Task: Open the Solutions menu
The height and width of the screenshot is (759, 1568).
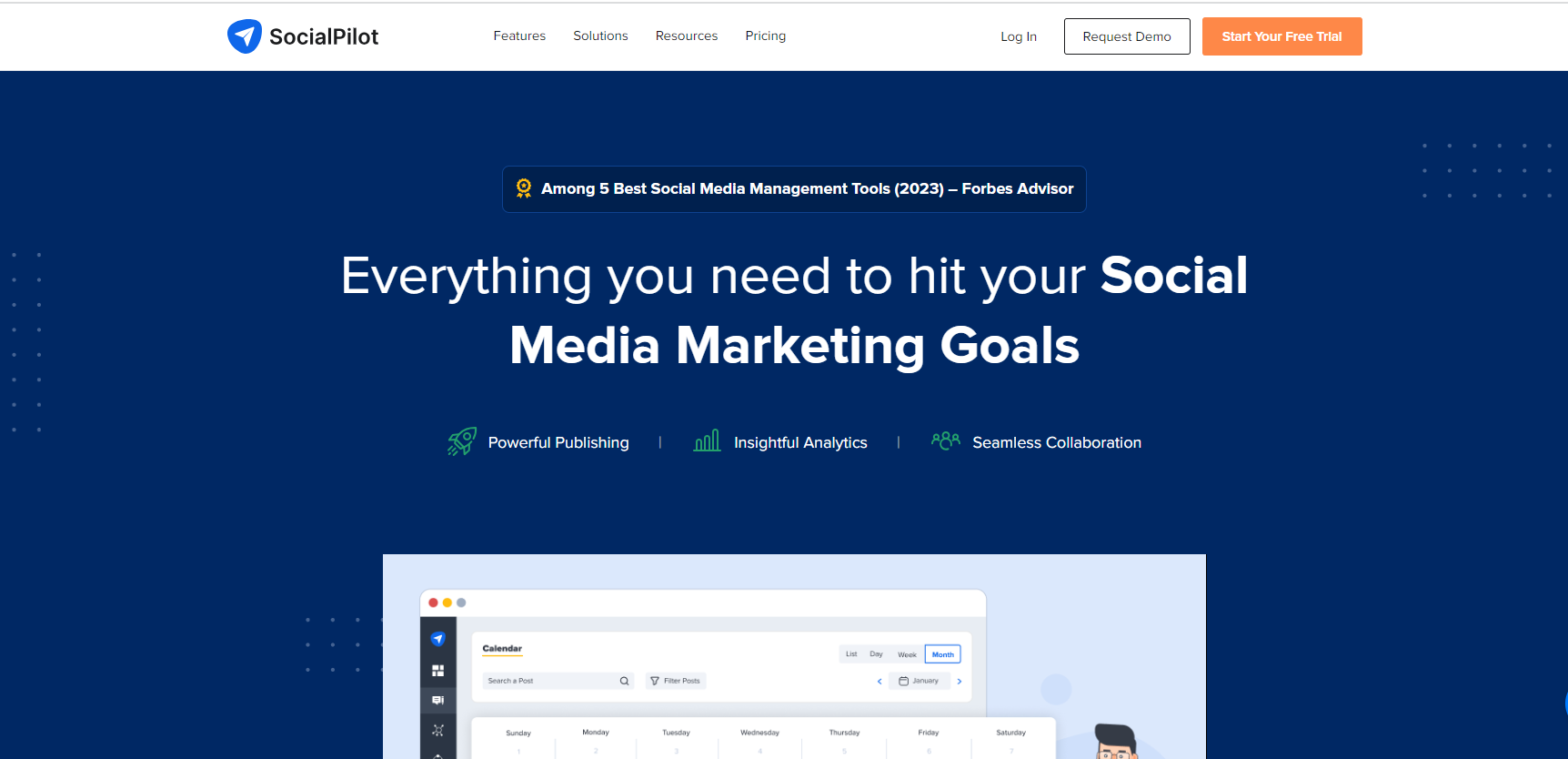Action: point(600,35)
